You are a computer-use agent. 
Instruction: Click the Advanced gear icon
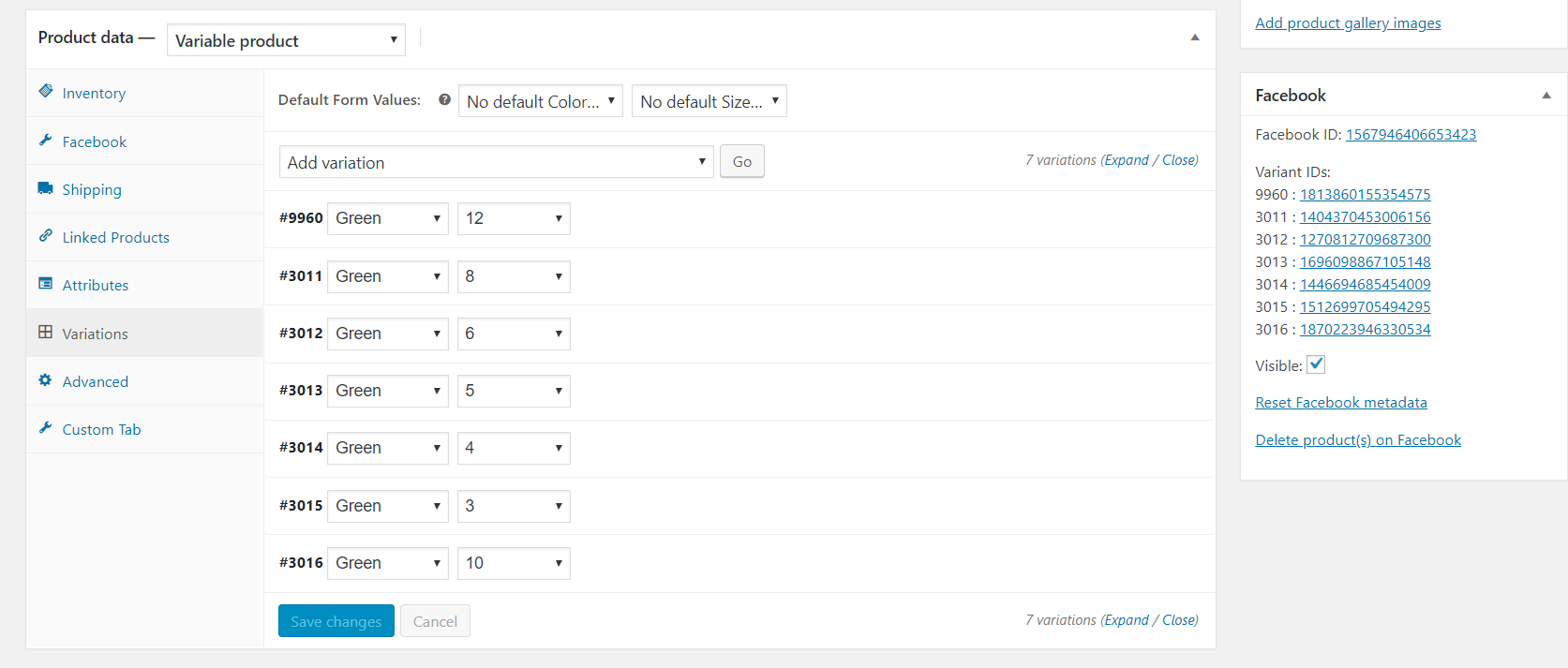pos(45,379)
